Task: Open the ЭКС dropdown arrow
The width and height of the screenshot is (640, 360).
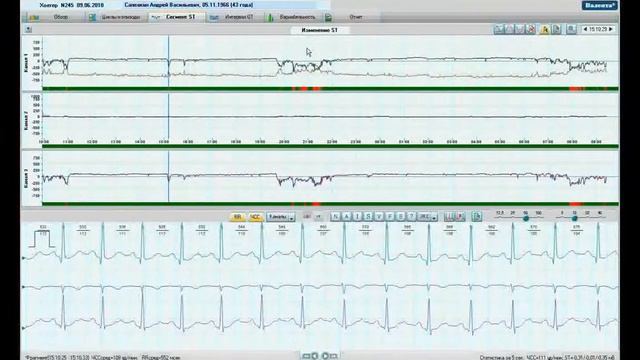Action: coord(434,218)
